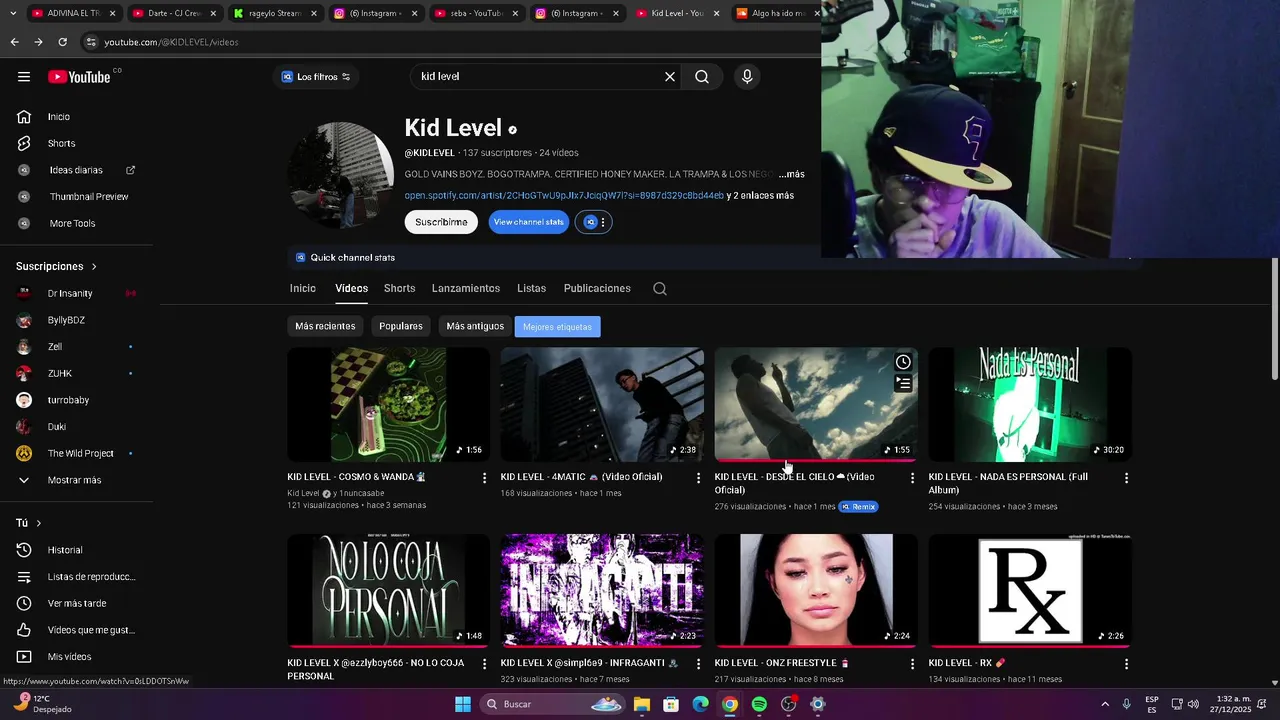Open 4MATIC video thumbnail
Image resolution: width=1280 pixels, height=720 pixels.
(602, 404)
